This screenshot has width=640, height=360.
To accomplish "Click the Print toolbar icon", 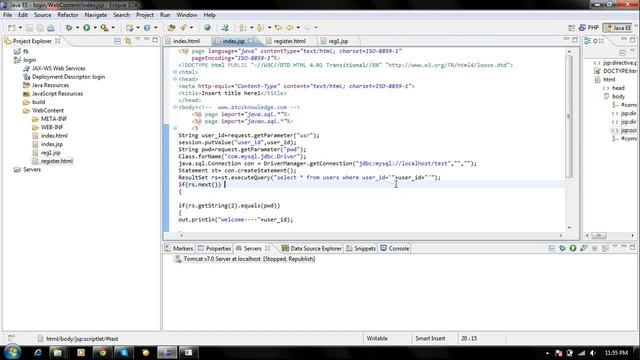I will (51, 28).
